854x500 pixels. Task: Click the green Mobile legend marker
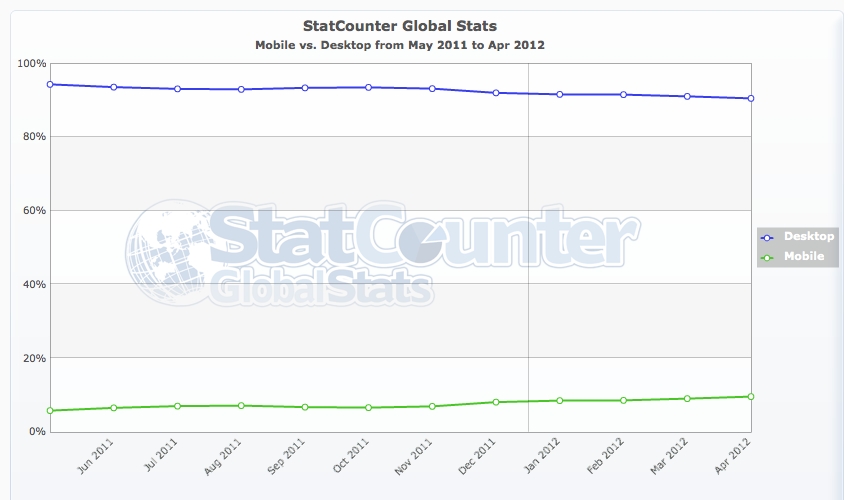pyautogui.click(x=768, y=258)
